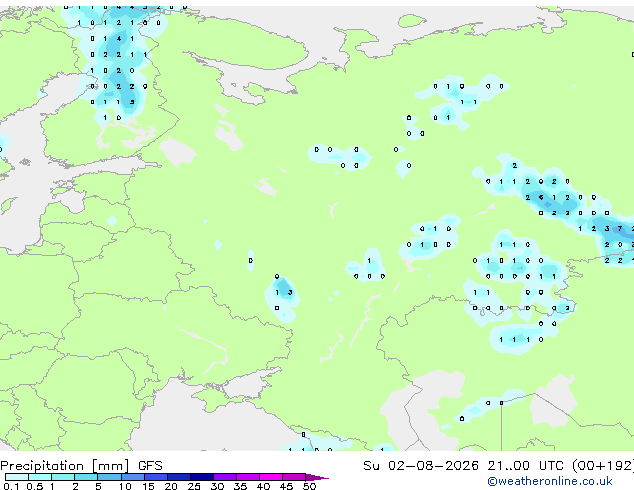Click the 0.1–0.5 mm lightest cyan legend swatch
The image size is (634, 490).
[x=17, y=477]
